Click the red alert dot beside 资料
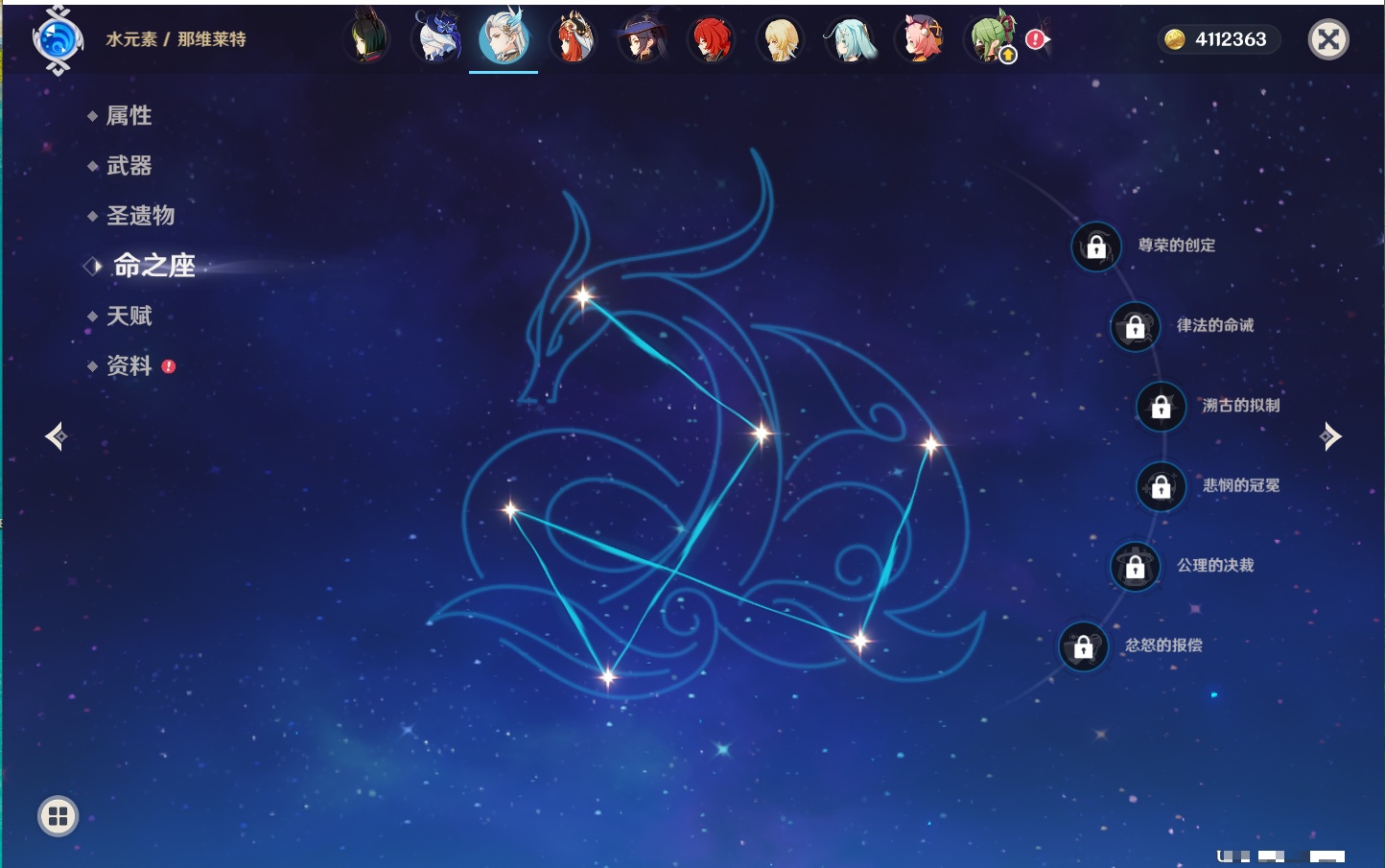 [169, 366]
